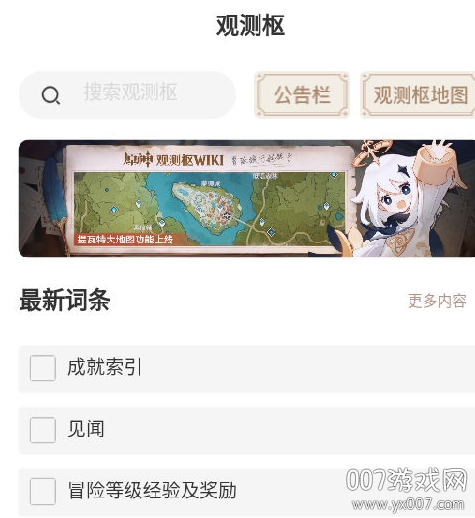Click the magnifier search icon
This screenshot has width=475, height=518.
pyautogui.click(x=51, y=95)
